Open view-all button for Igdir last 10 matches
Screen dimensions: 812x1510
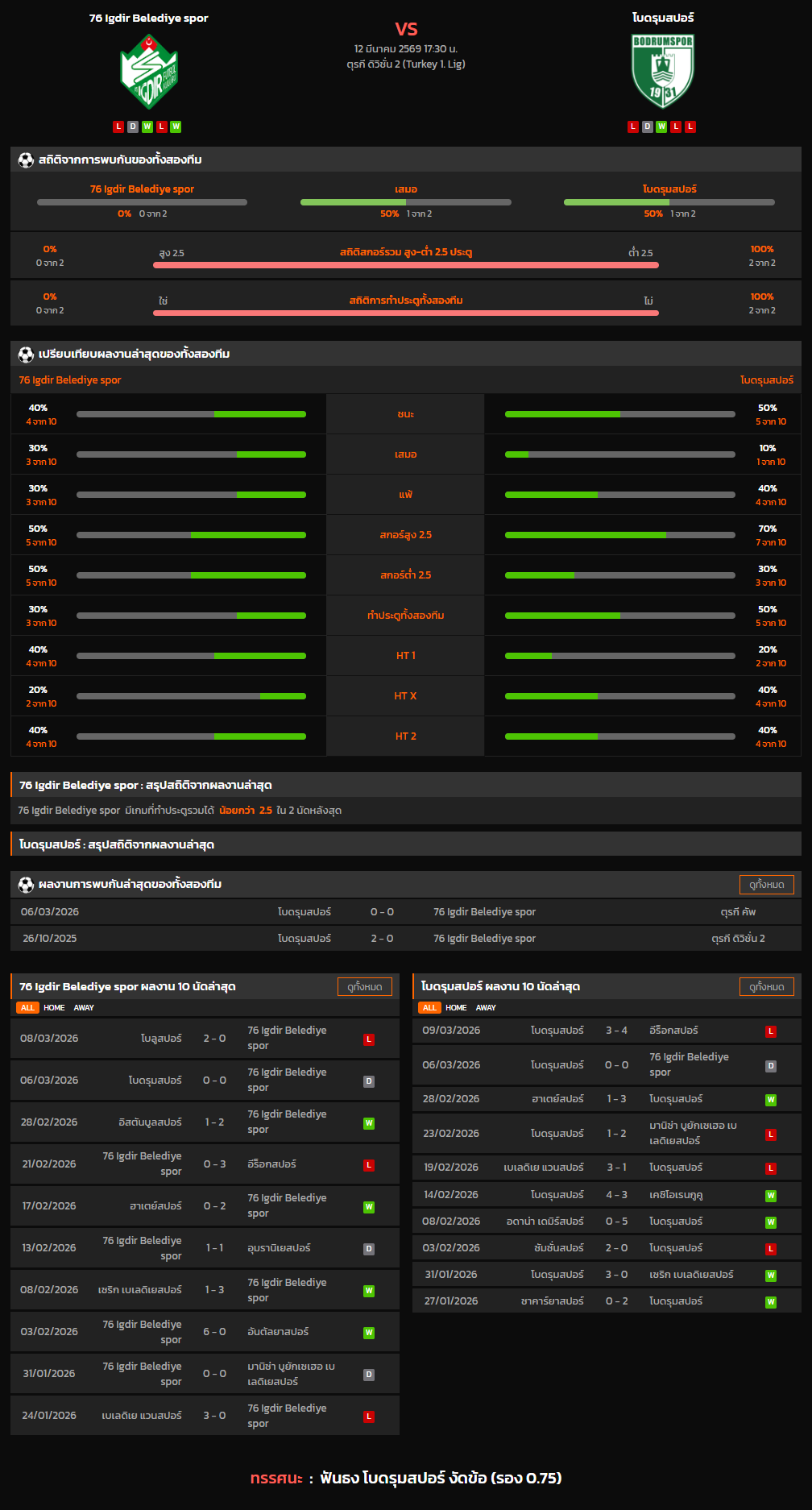click(364, 987)
